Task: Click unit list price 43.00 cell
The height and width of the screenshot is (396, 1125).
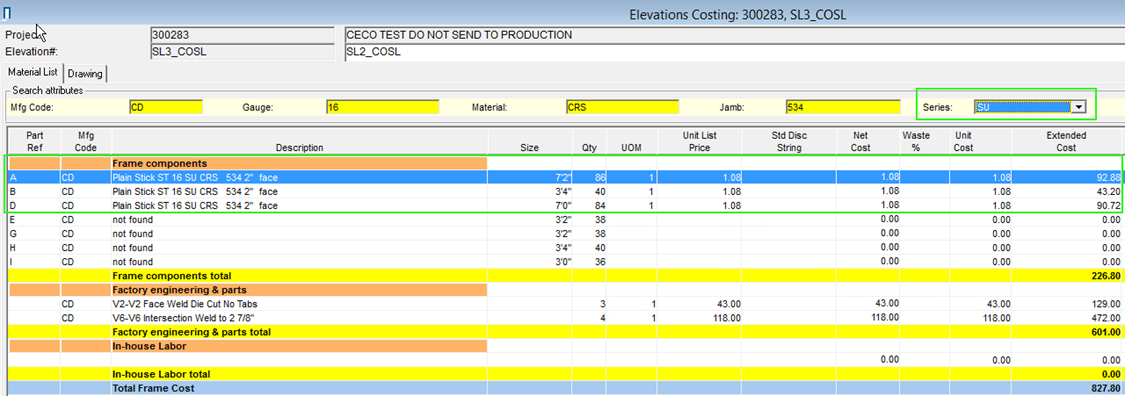Action: click(x=700, y=303)
